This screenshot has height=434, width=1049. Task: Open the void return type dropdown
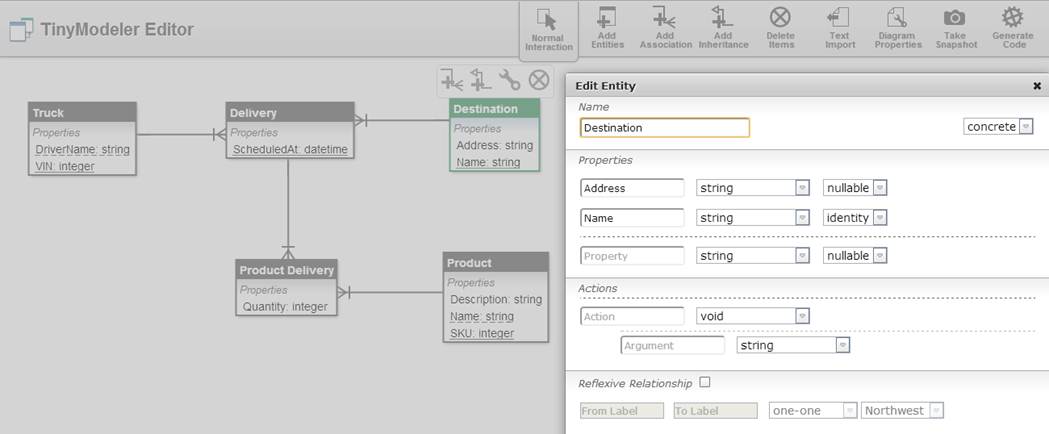point(753,316)
